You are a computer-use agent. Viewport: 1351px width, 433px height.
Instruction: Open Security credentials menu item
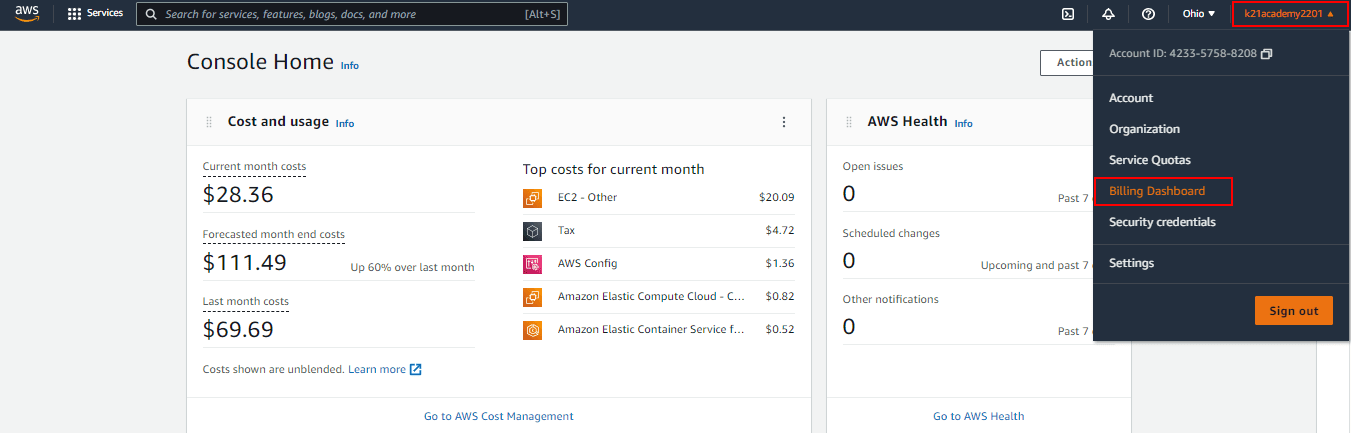point(1162,222)
